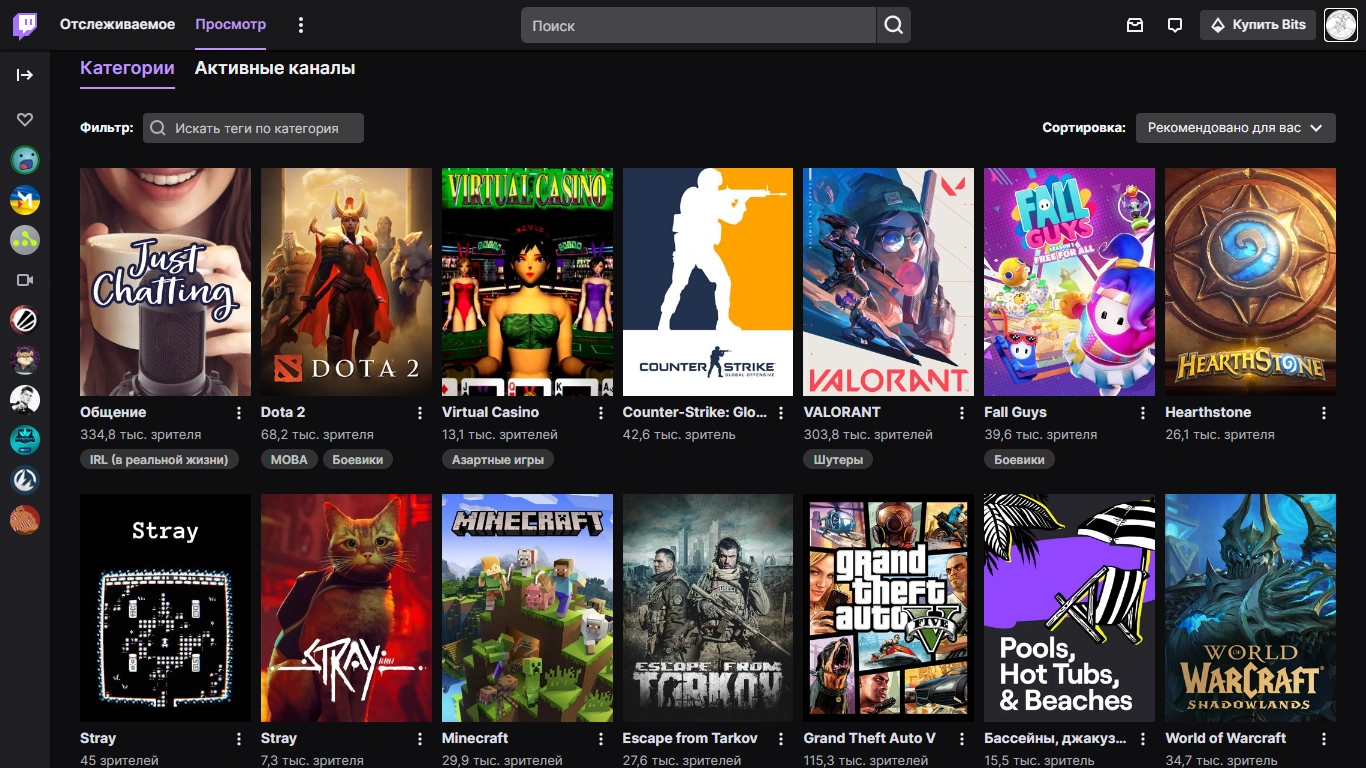Click the heart followed-channels icon in sidebar
The width and height of the screenshot is (1366, 768).
25,119
